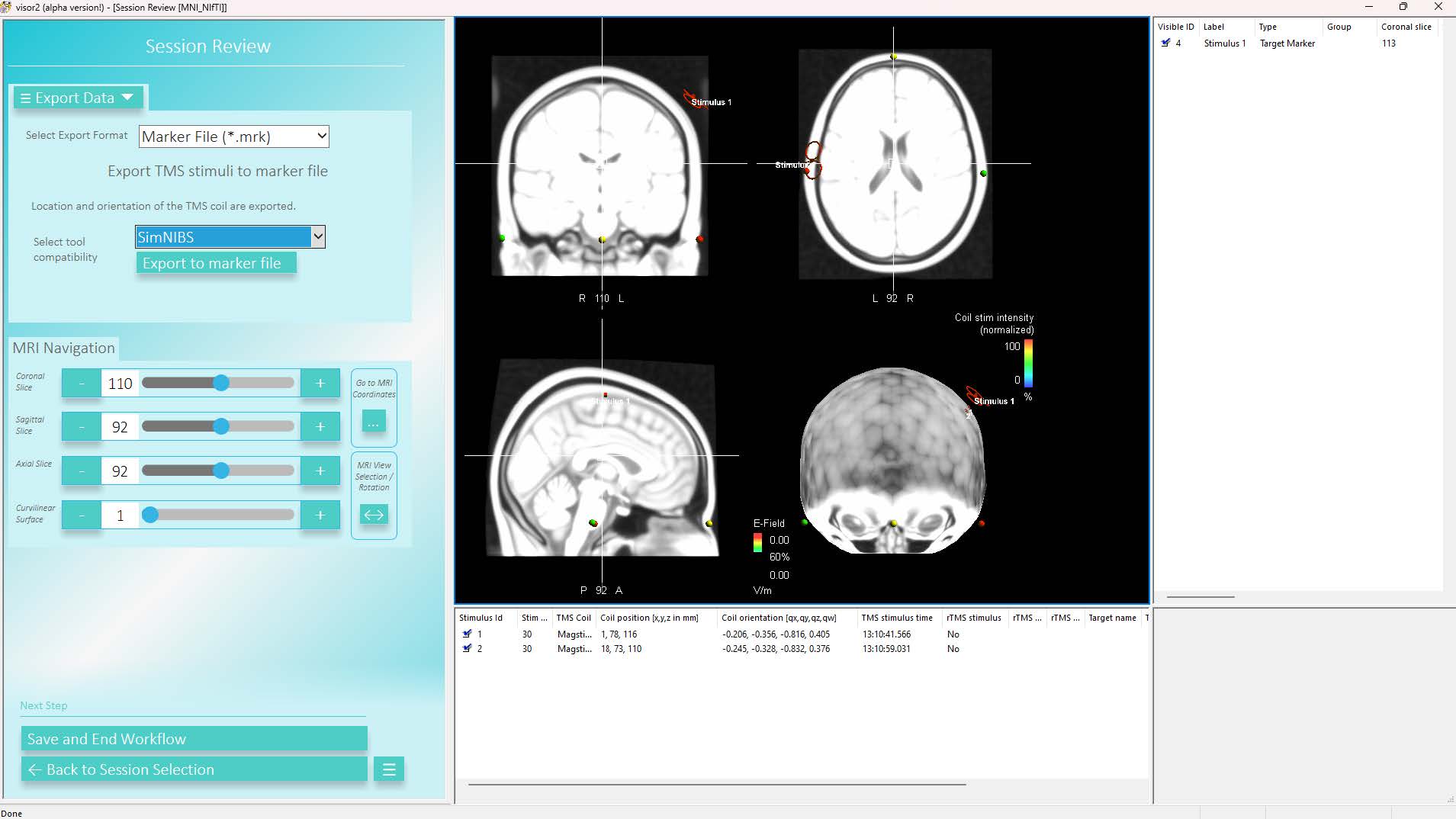This screenshot has width=1456, height=819.
Task: Click Save and End Workflow
Action: (194, 739)
